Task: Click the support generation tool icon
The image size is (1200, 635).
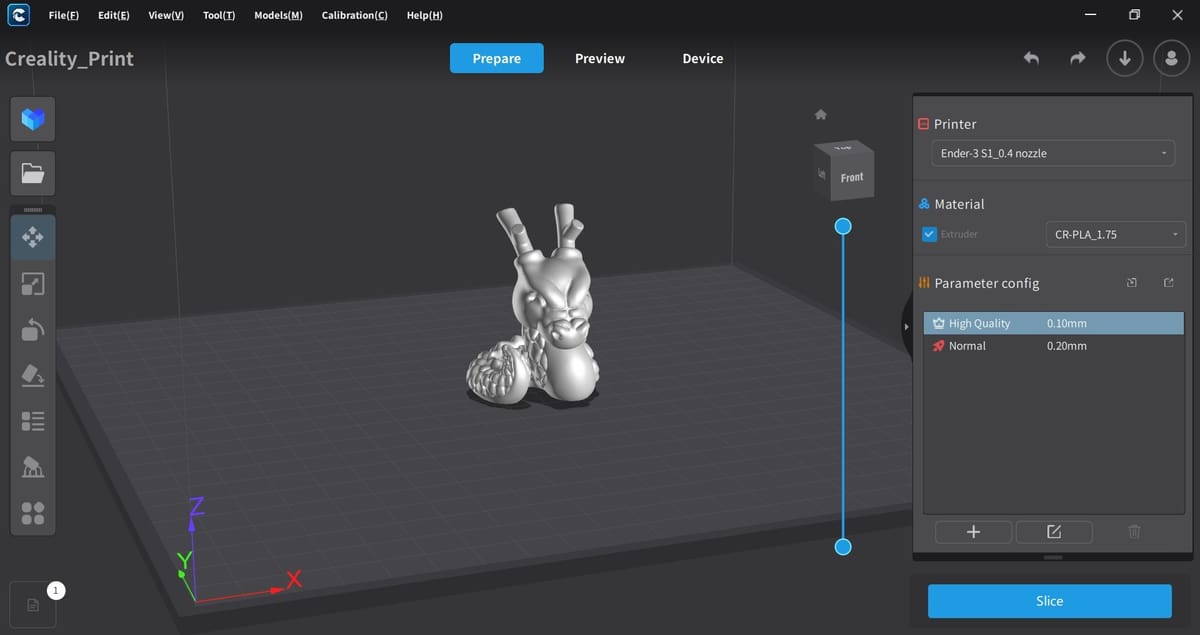Action: (x=33, y=467)
